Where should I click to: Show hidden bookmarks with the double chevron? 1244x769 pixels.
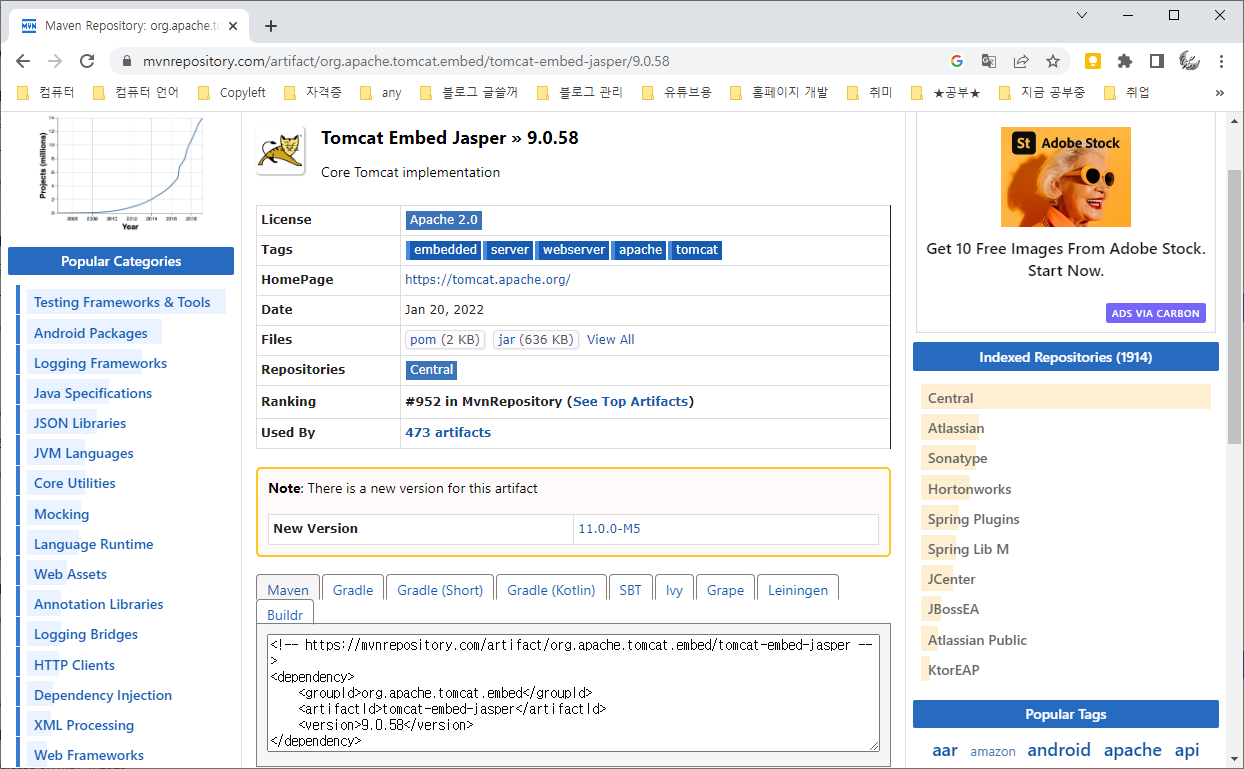[x=1219, y=92]
